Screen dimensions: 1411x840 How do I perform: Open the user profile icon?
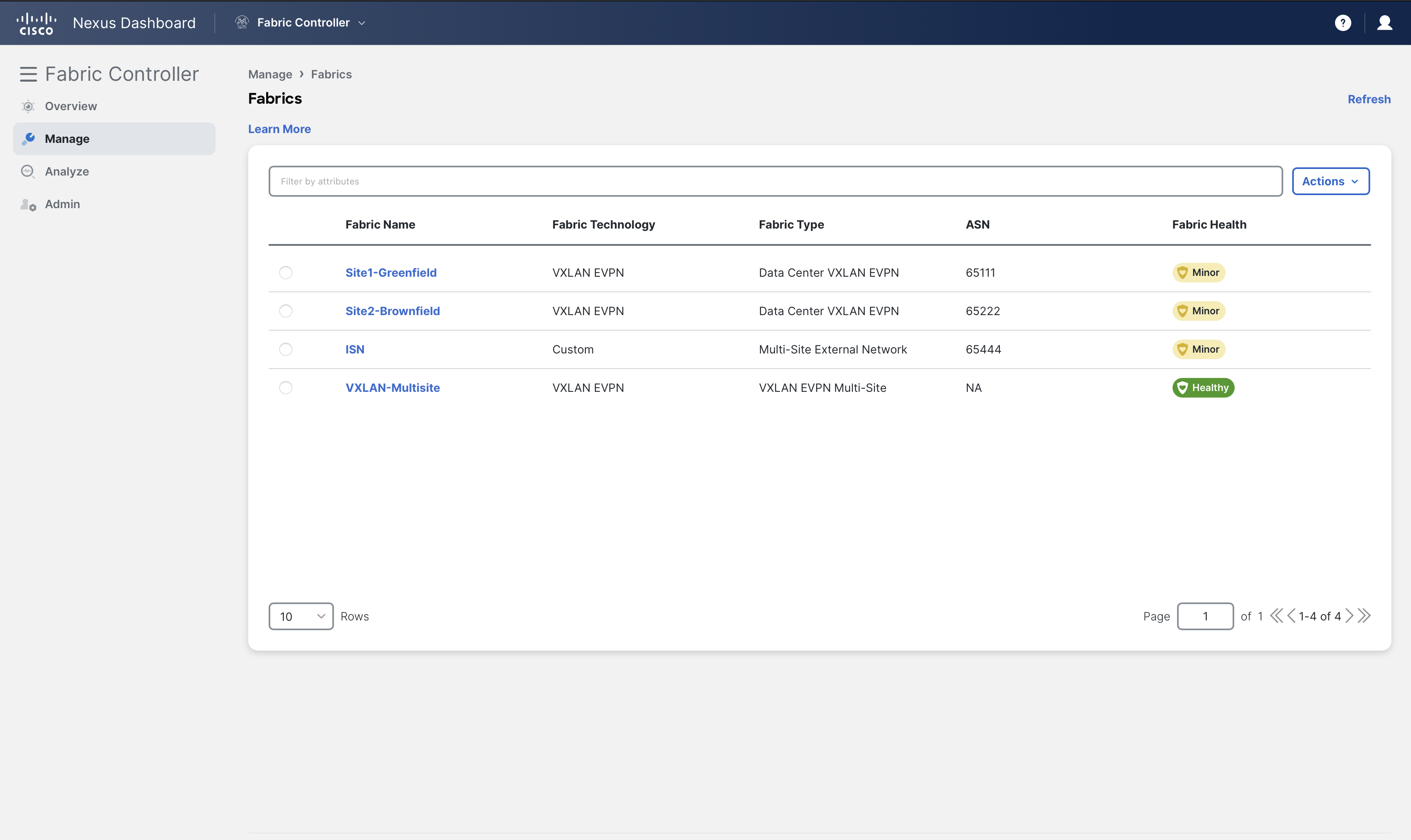click(1384, 22)
